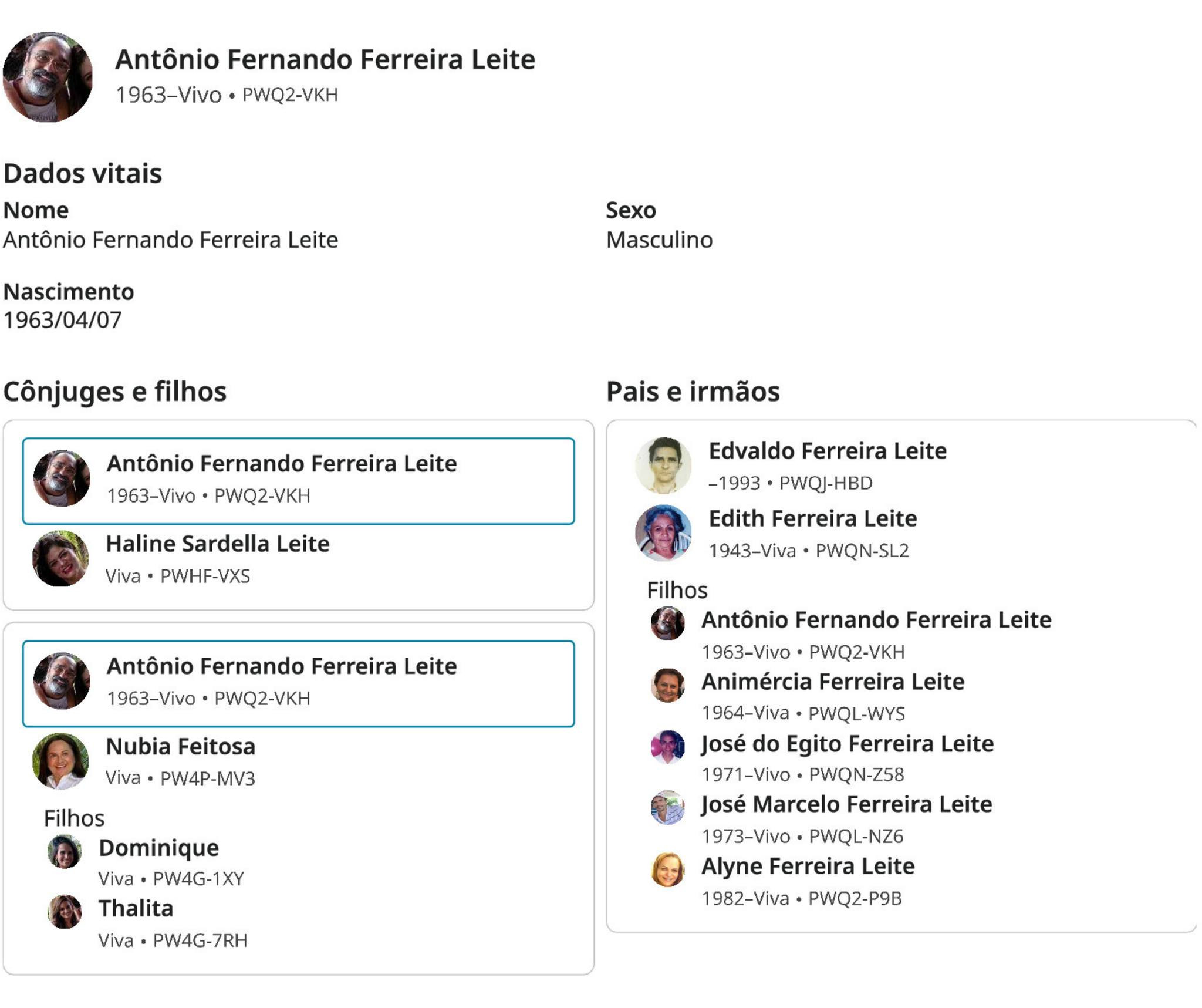Click Thalita's small portrait thumbnail
Screen dimensions: 1202x1008
coord(65,912)
